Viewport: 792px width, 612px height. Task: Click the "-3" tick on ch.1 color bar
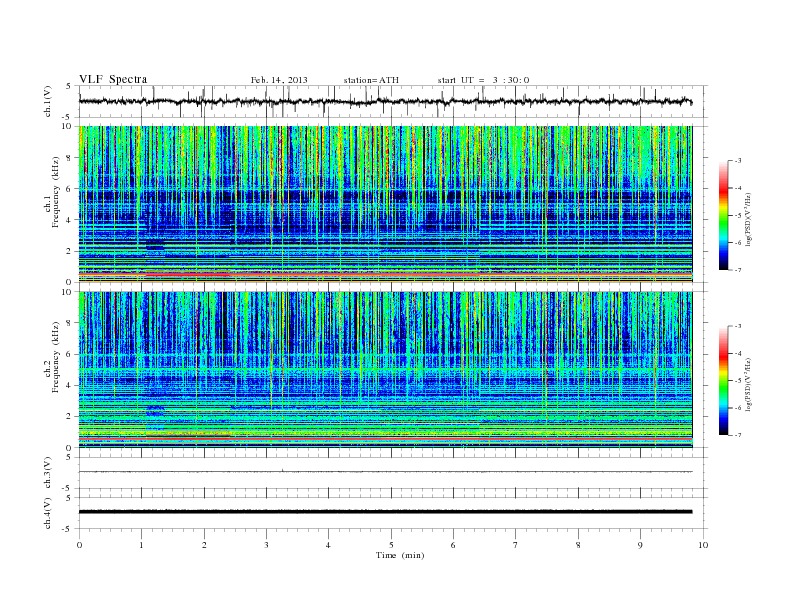738,161
